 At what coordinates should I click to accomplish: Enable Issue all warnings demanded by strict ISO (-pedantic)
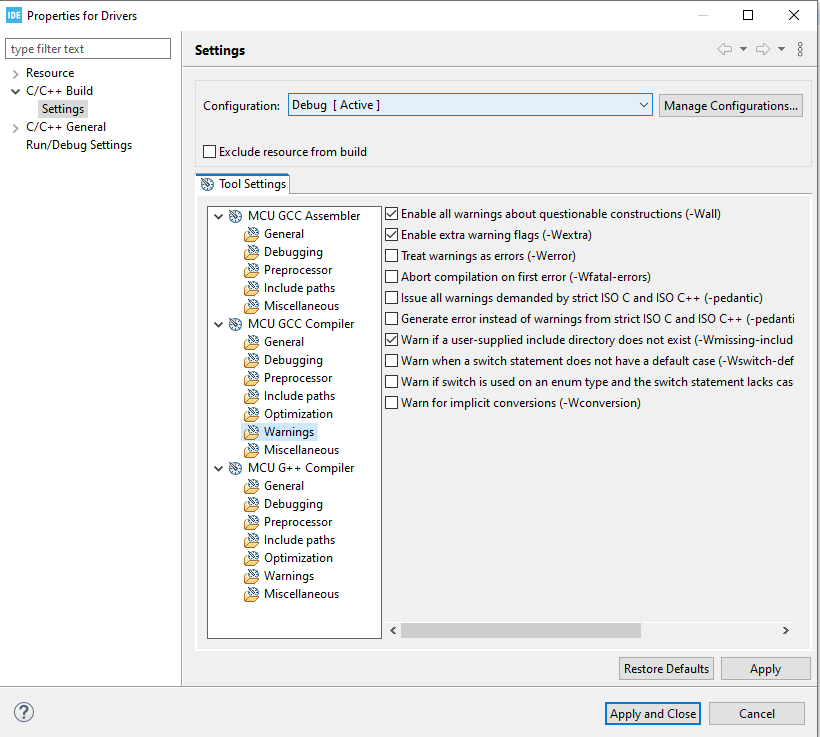click(391, 298)
